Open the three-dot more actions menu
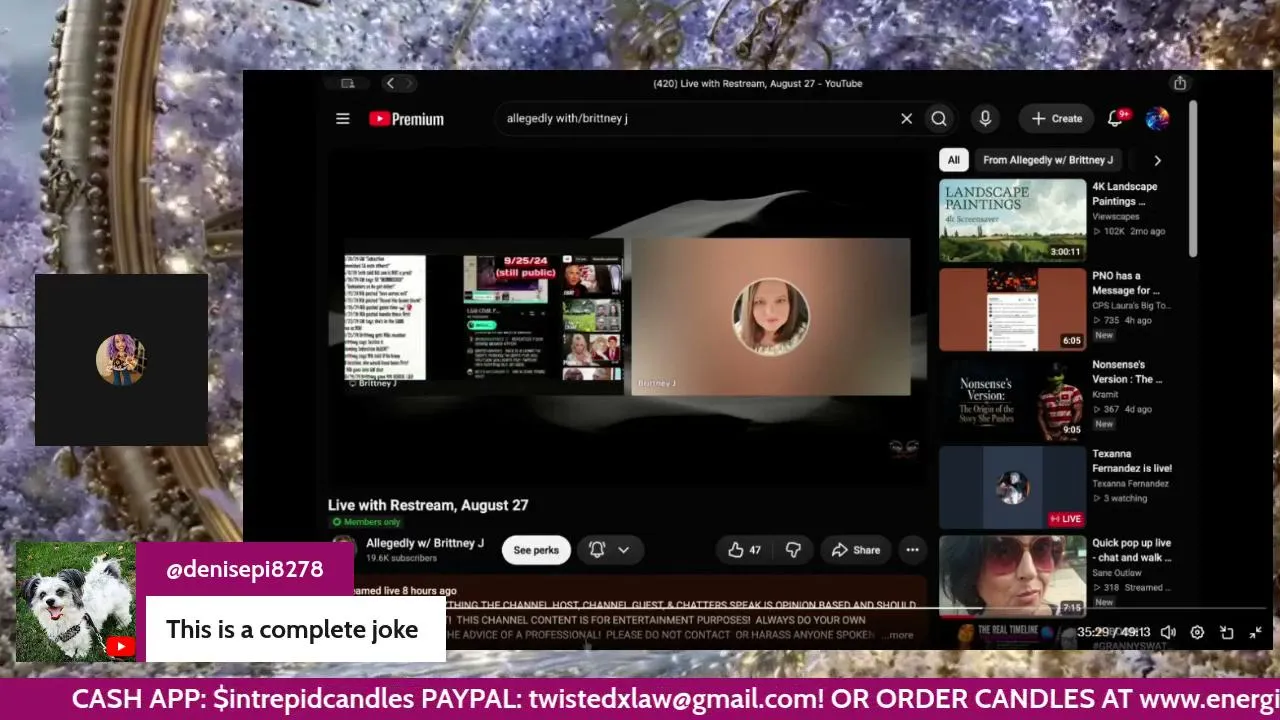 tap(912, 550)
